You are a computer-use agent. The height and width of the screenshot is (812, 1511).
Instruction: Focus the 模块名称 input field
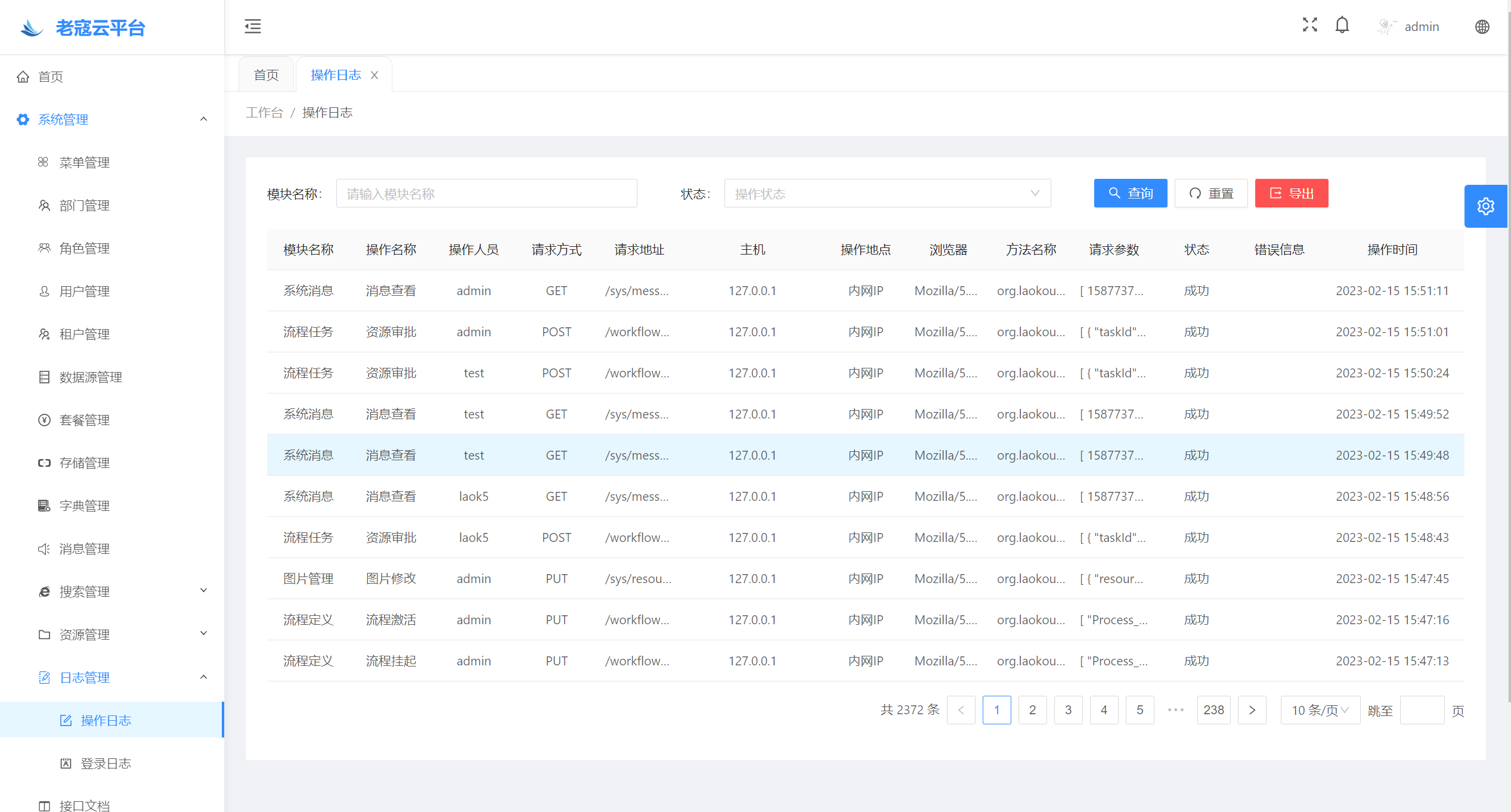(x=486, y=194)
